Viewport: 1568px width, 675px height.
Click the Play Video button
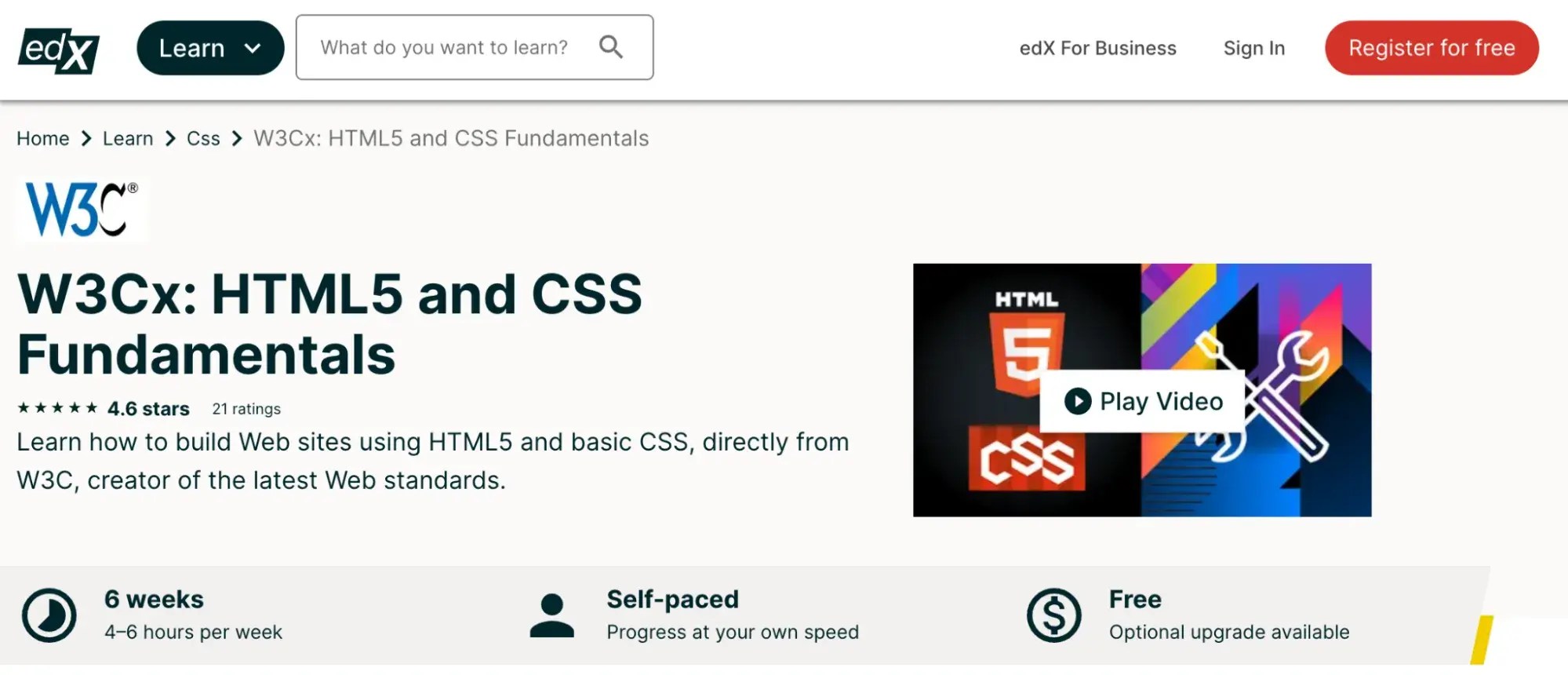[1143, 401]
